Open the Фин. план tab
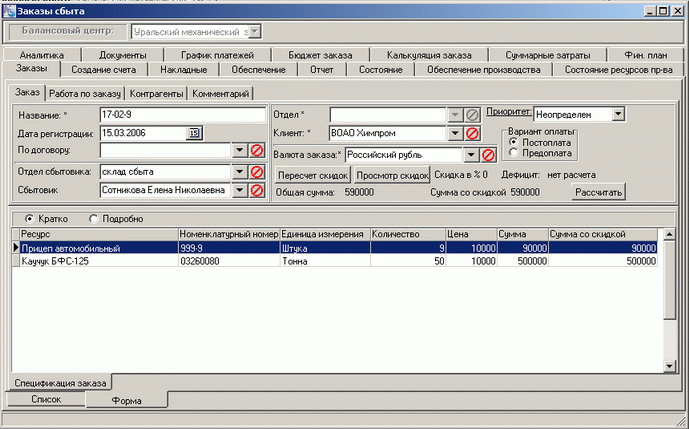 tap(645, 55)
